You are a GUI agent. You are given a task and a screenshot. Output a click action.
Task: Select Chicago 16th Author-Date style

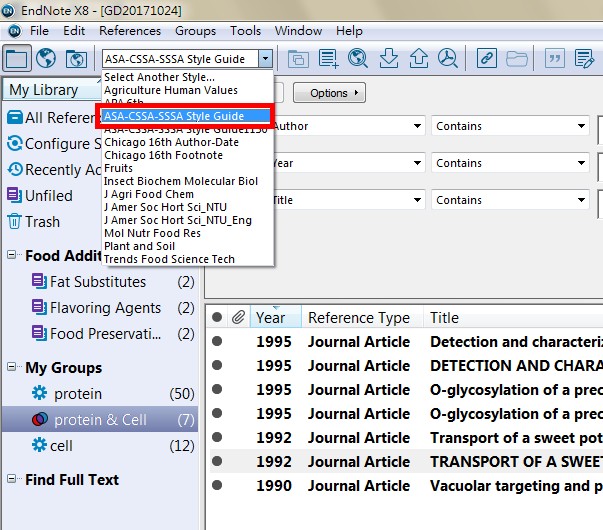[188, 142]
